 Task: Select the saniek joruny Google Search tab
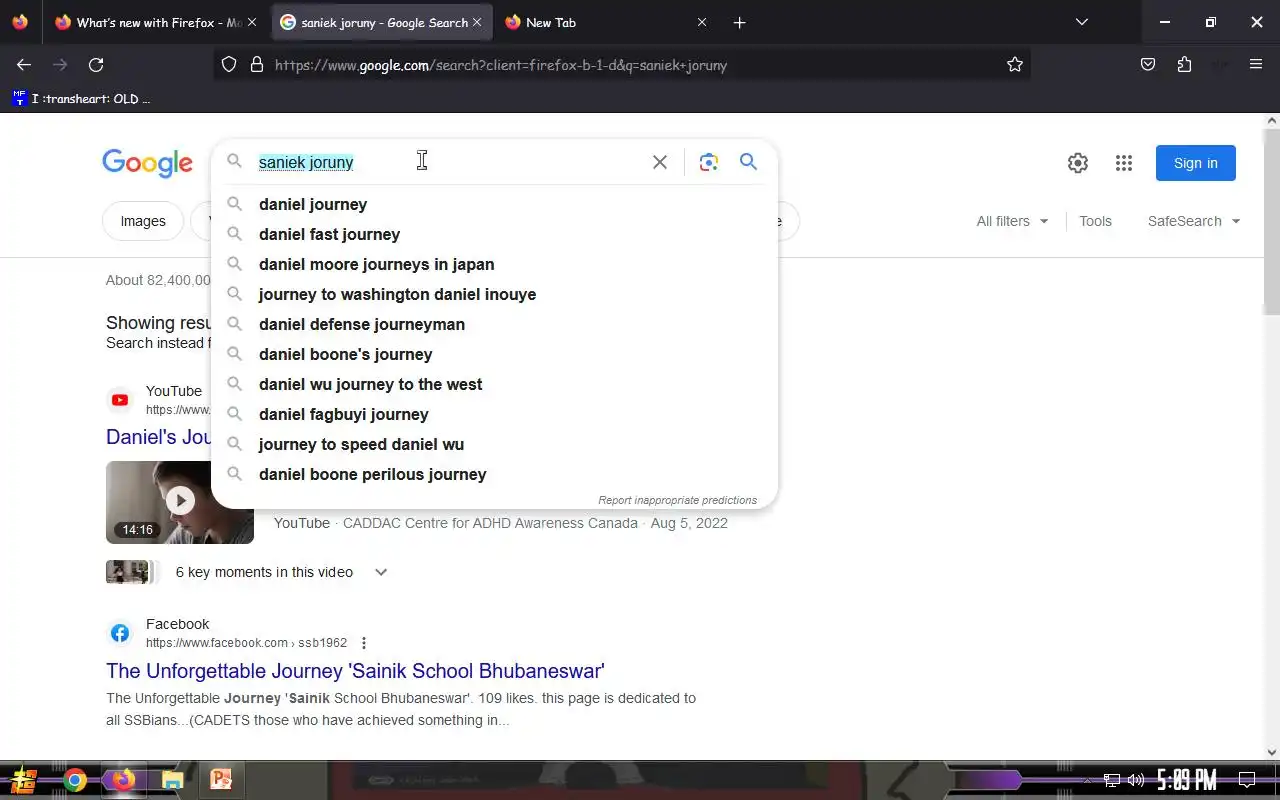tap(380, 22)
